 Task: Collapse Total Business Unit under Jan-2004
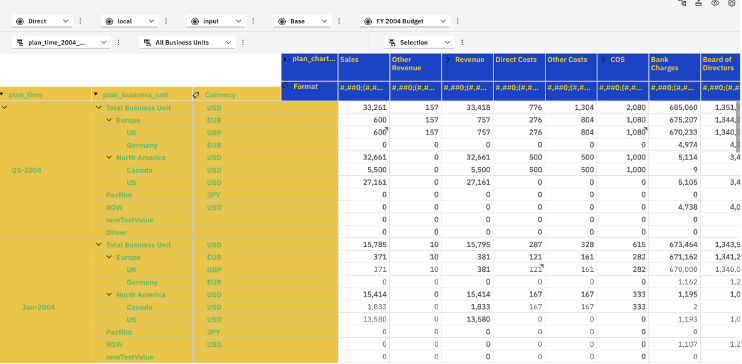(98, 245)
